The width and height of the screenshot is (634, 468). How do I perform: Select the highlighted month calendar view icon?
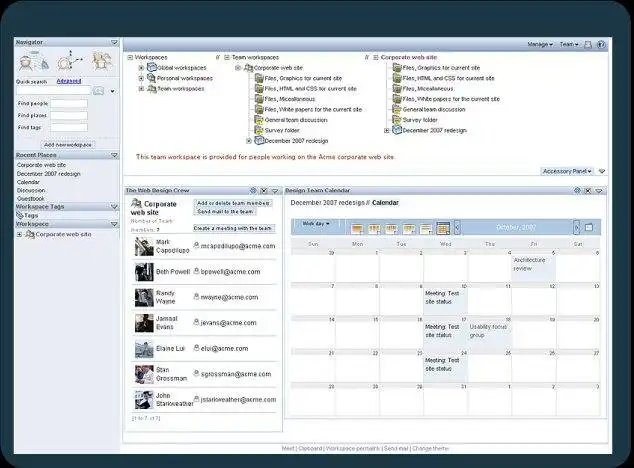click(443, 228)
